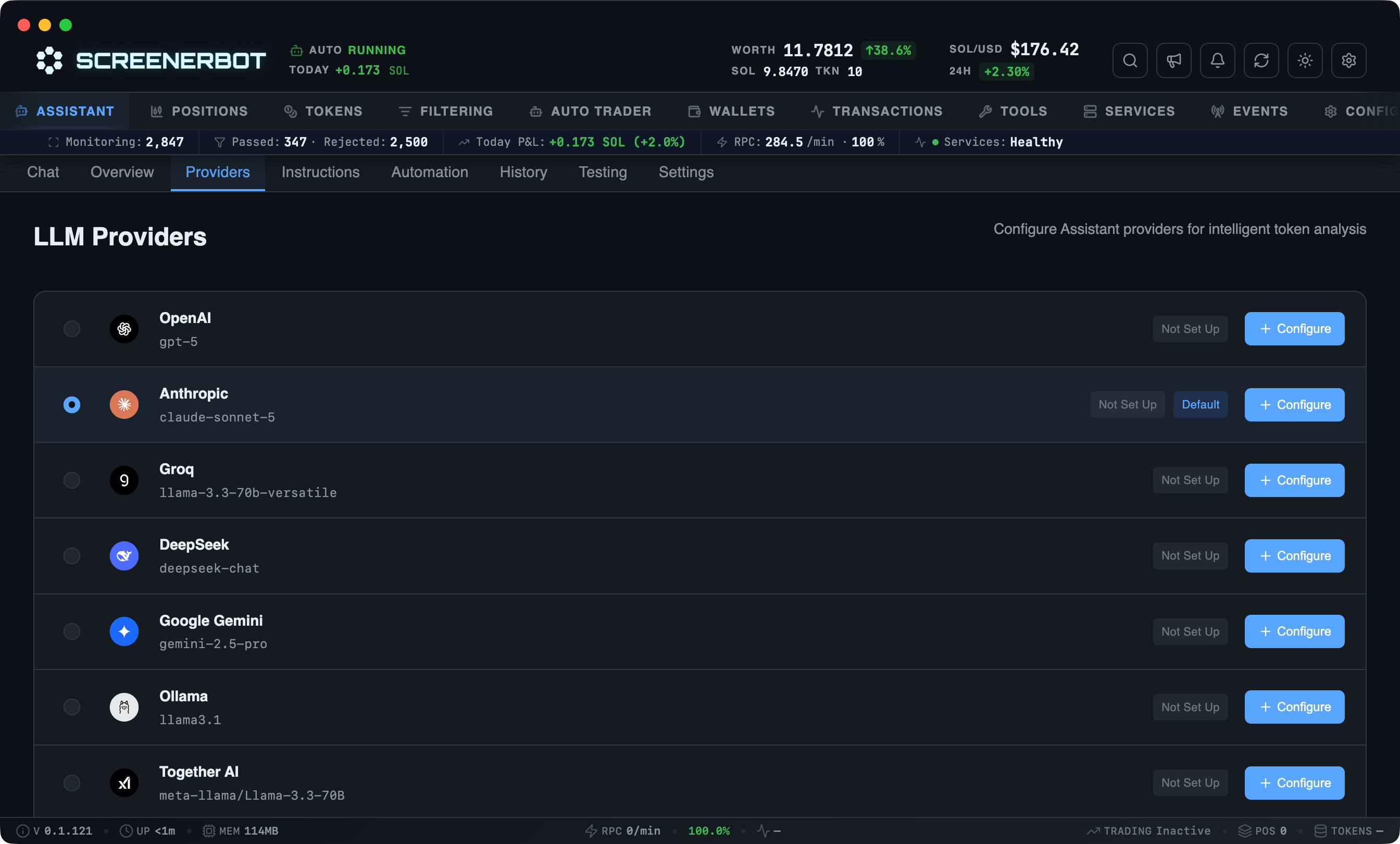This screenshot has height=844, width=1400.
Task: Configure the OpenAI provider
Action: coord(1294,329)
